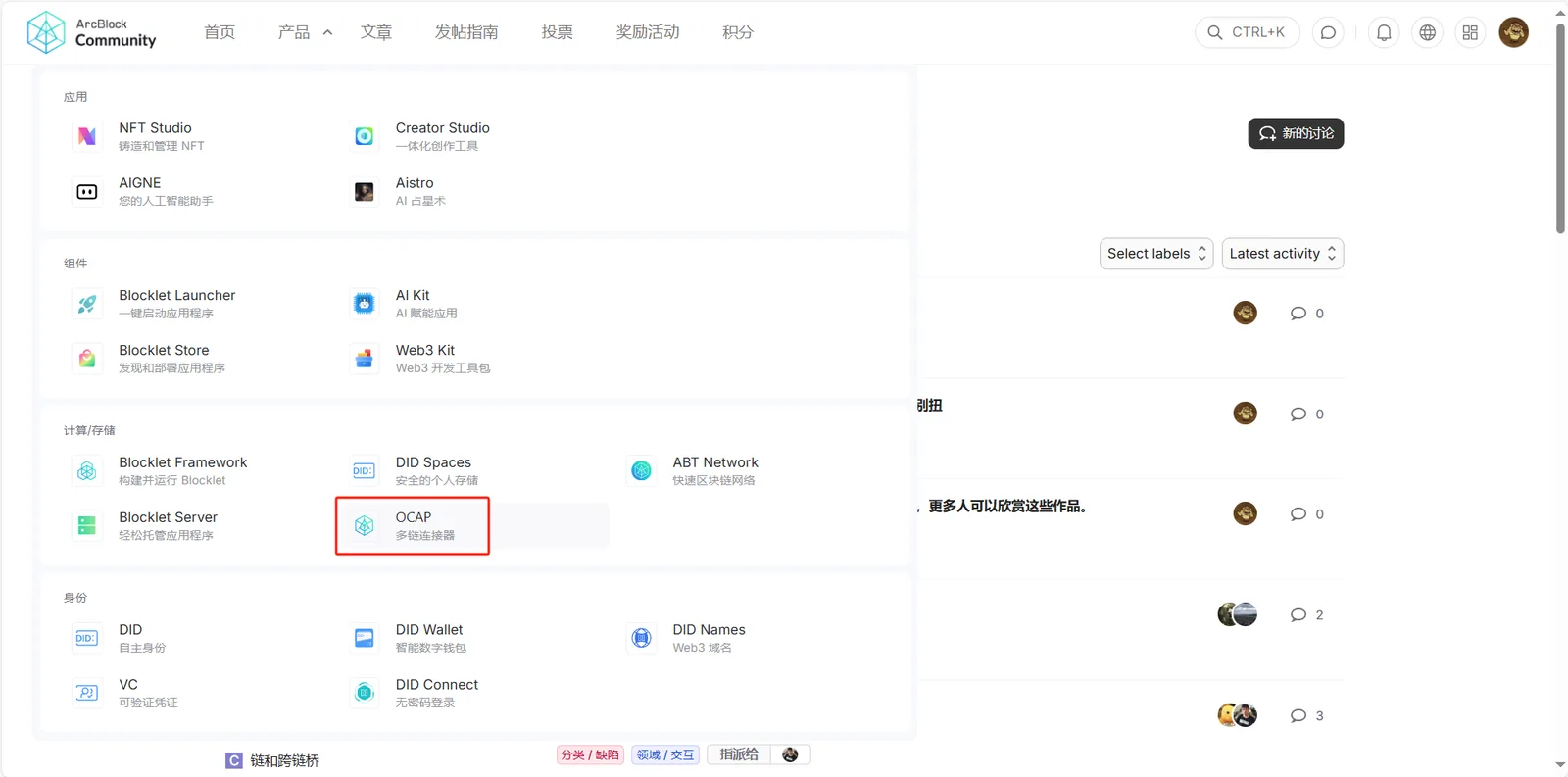Click the DID Names icon
1568x777 pixels.
click(x=641, y=638)
